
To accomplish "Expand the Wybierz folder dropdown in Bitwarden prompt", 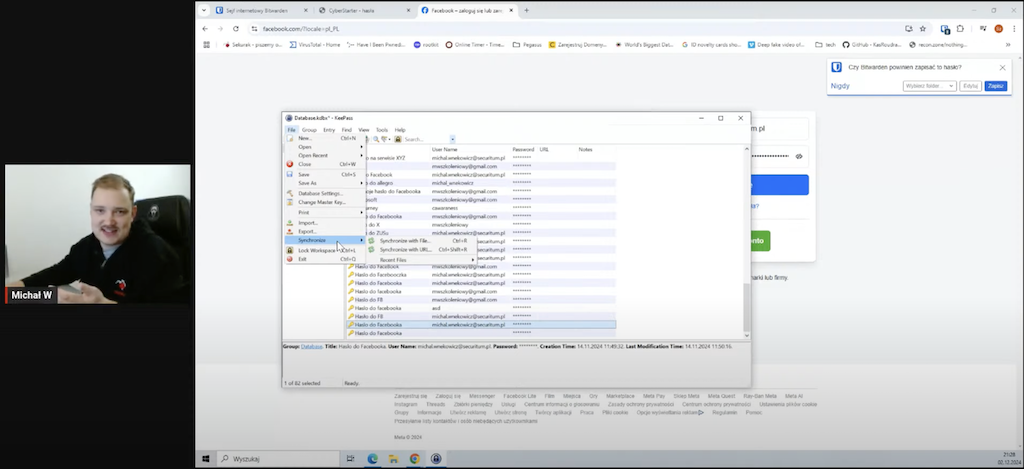I will click(x=929, y=87).
